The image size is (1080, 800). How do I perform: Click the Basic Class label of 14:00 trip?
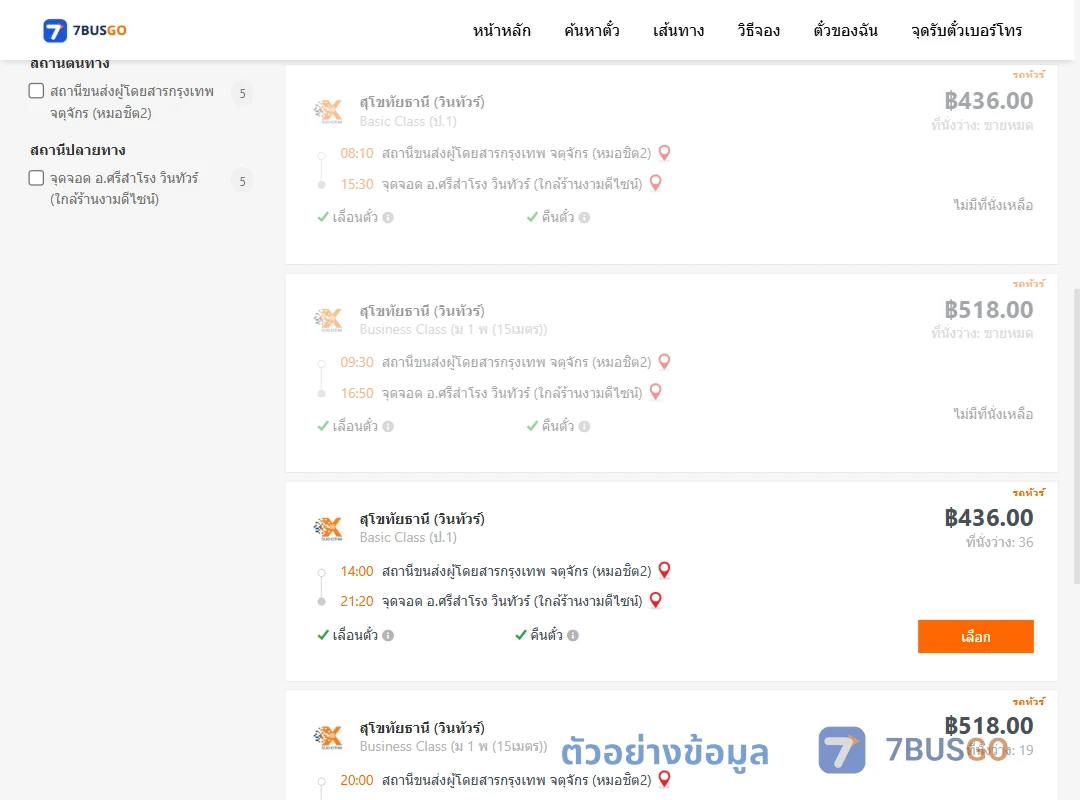tap(408, 537)
